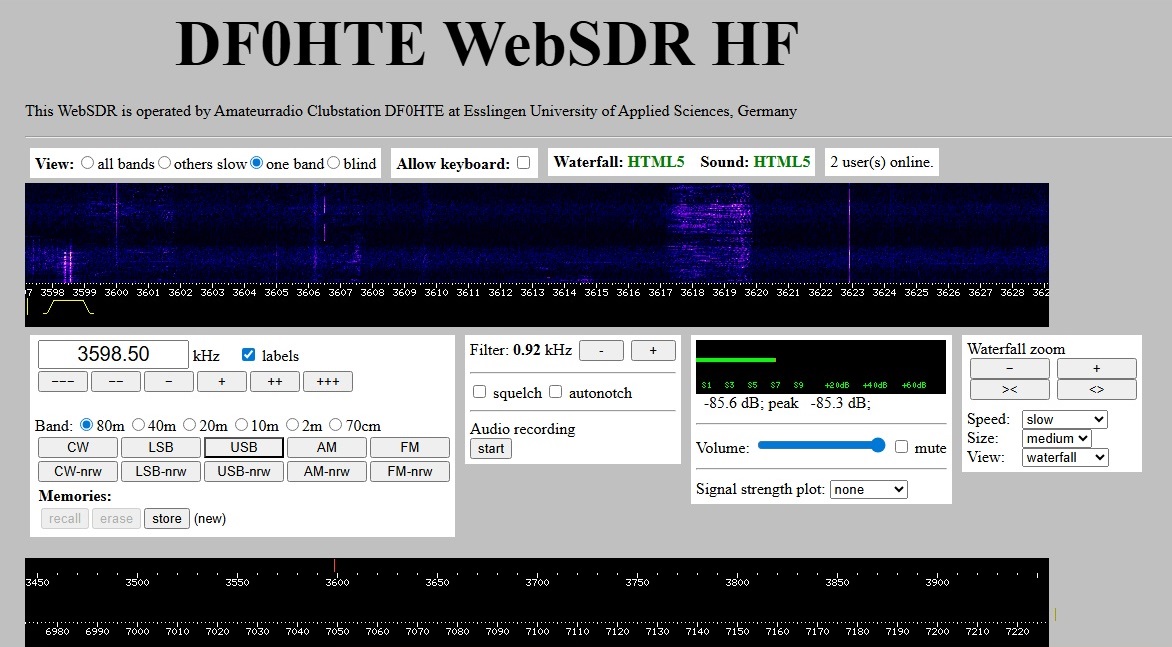
Task: Switch to LSB mode
Action: tap(160, 447)
